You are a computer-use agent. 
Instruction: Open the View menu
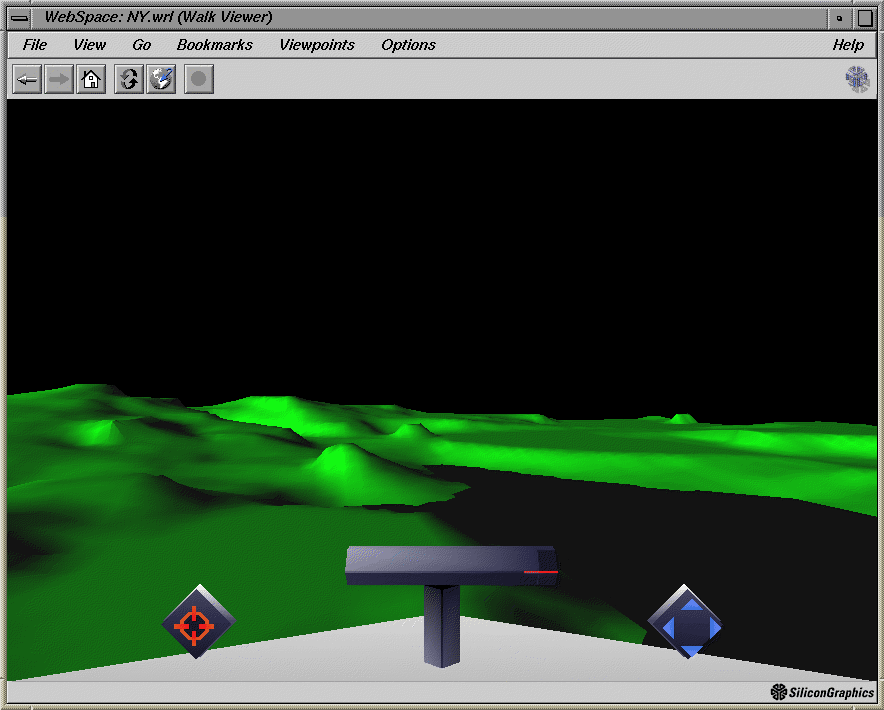(x=89, y=45)
